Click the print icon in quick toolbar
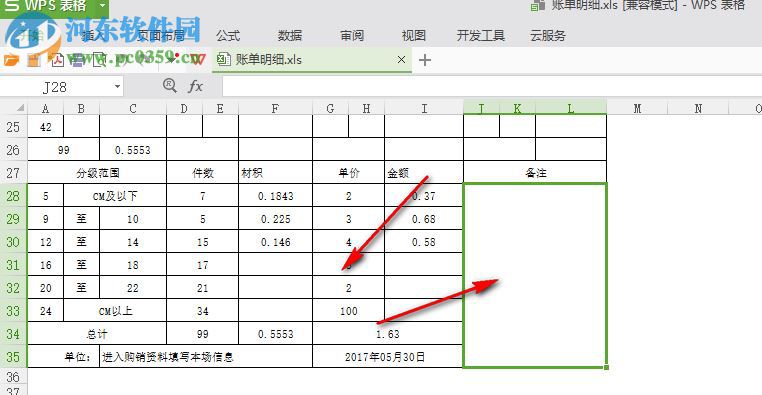Screen dimensions: 762x395 click(x=78, y=60)
